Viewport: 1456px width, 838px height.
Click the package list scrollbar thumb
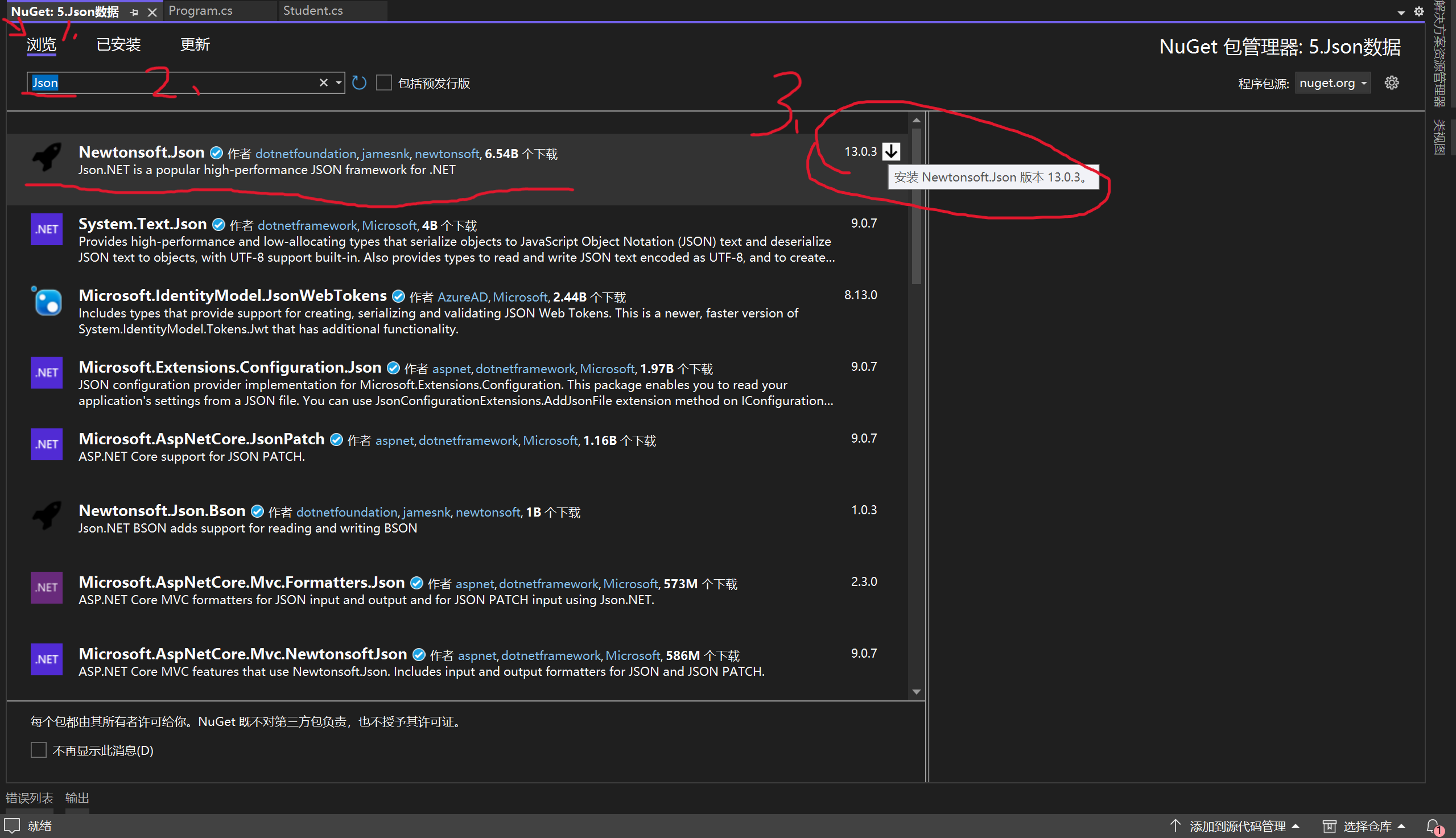[x=917, y=205]
